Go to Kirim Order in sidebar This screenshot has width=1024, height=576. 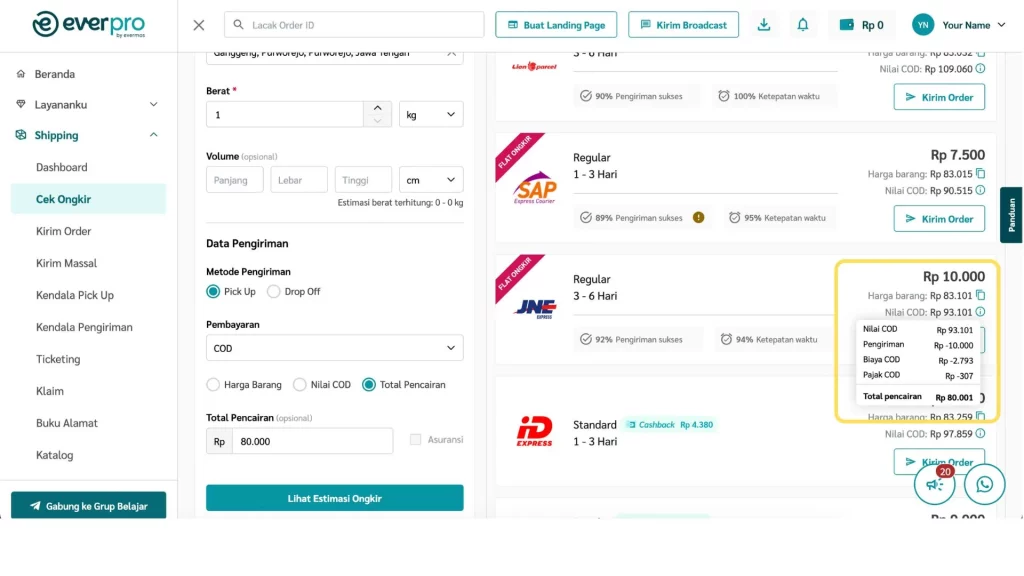click(x=63, y=231)
